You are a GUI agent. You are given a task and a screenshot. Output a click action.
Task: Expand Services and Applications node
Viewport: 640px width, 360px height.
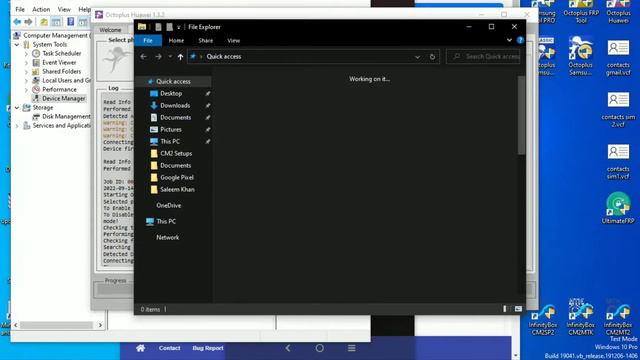[17, 126]
